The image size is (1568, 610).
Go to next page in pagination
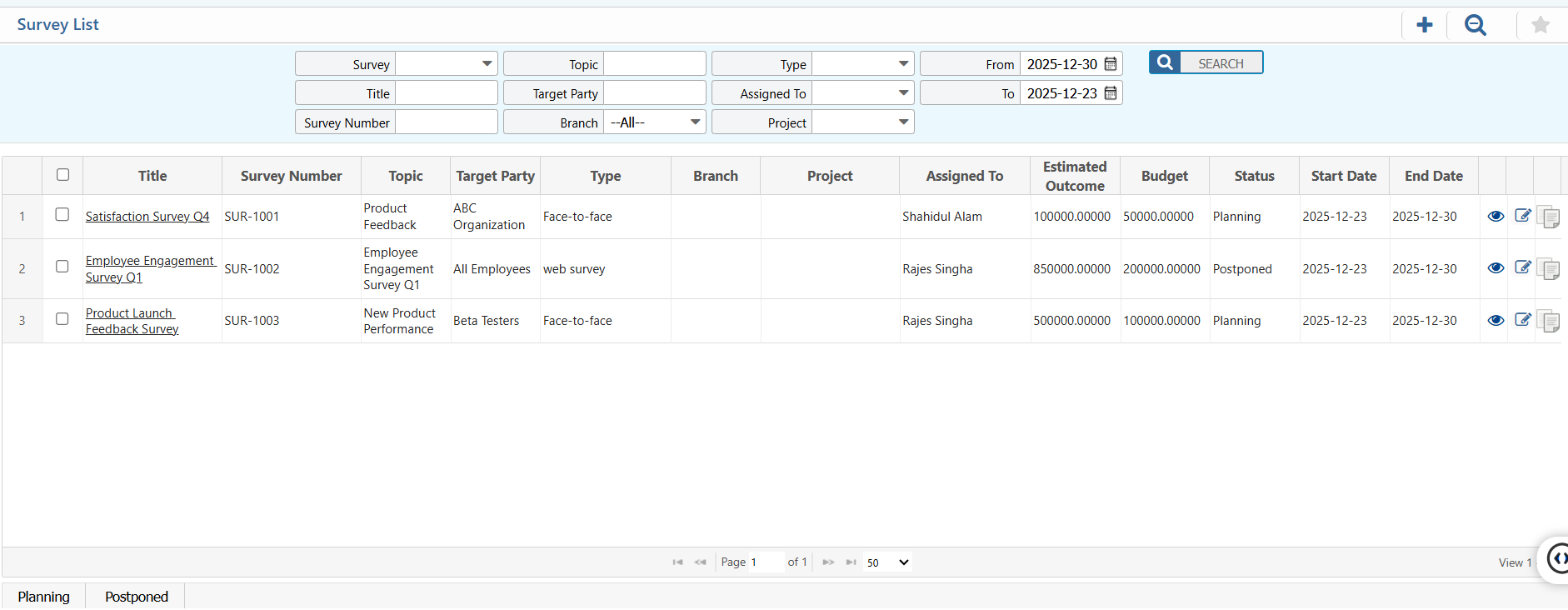tap(828, 562)
